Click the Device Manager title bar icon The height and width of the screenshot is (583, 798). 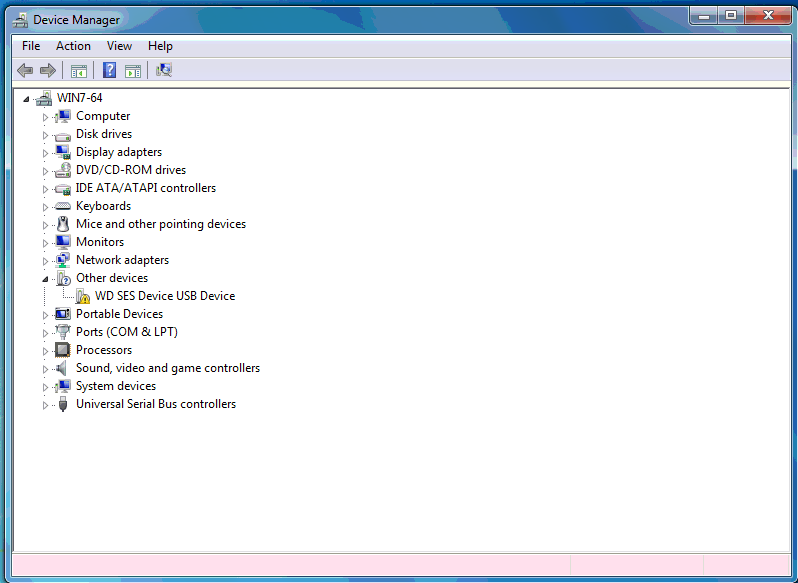[x=20, y=20]
